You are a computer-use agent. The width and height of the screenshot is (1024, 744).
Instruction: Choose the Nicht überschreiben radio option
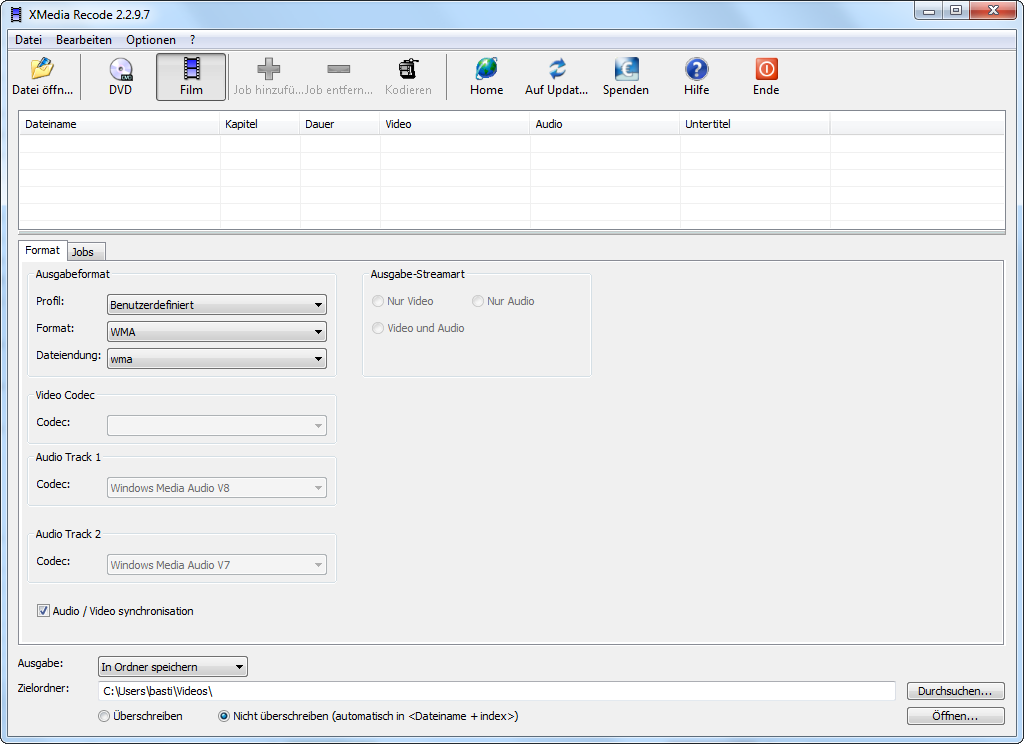click(224, 716)
